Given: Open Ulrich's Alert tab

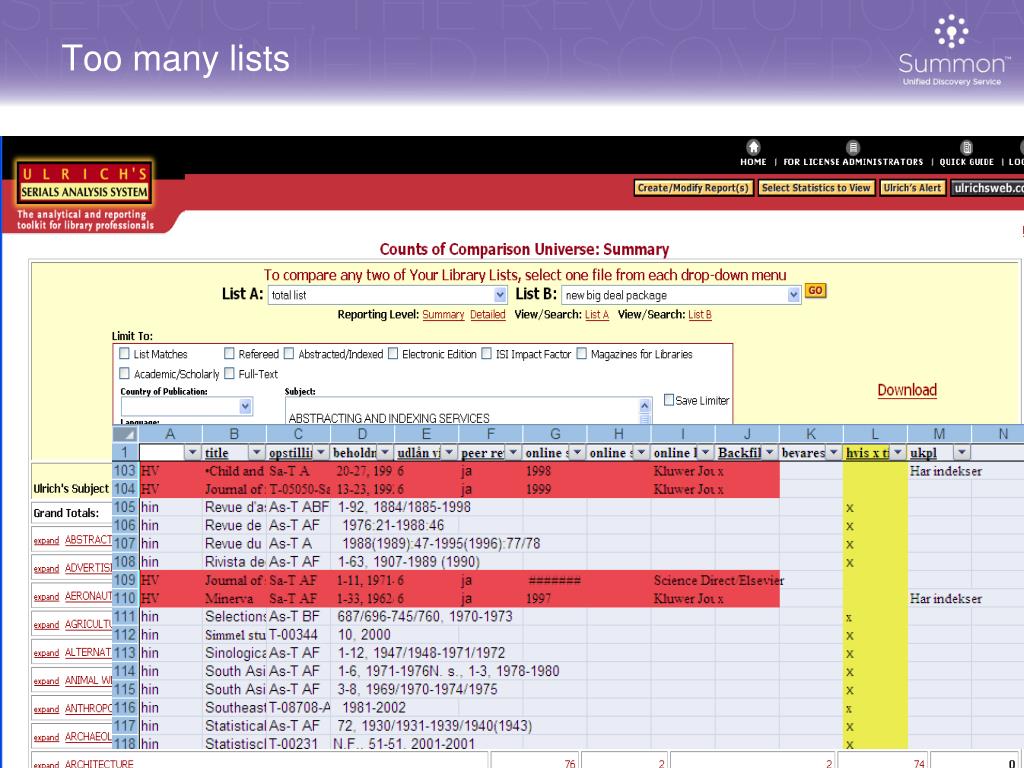Looking at the screenshot, I should pyautogui.click(x=912, y=188).
